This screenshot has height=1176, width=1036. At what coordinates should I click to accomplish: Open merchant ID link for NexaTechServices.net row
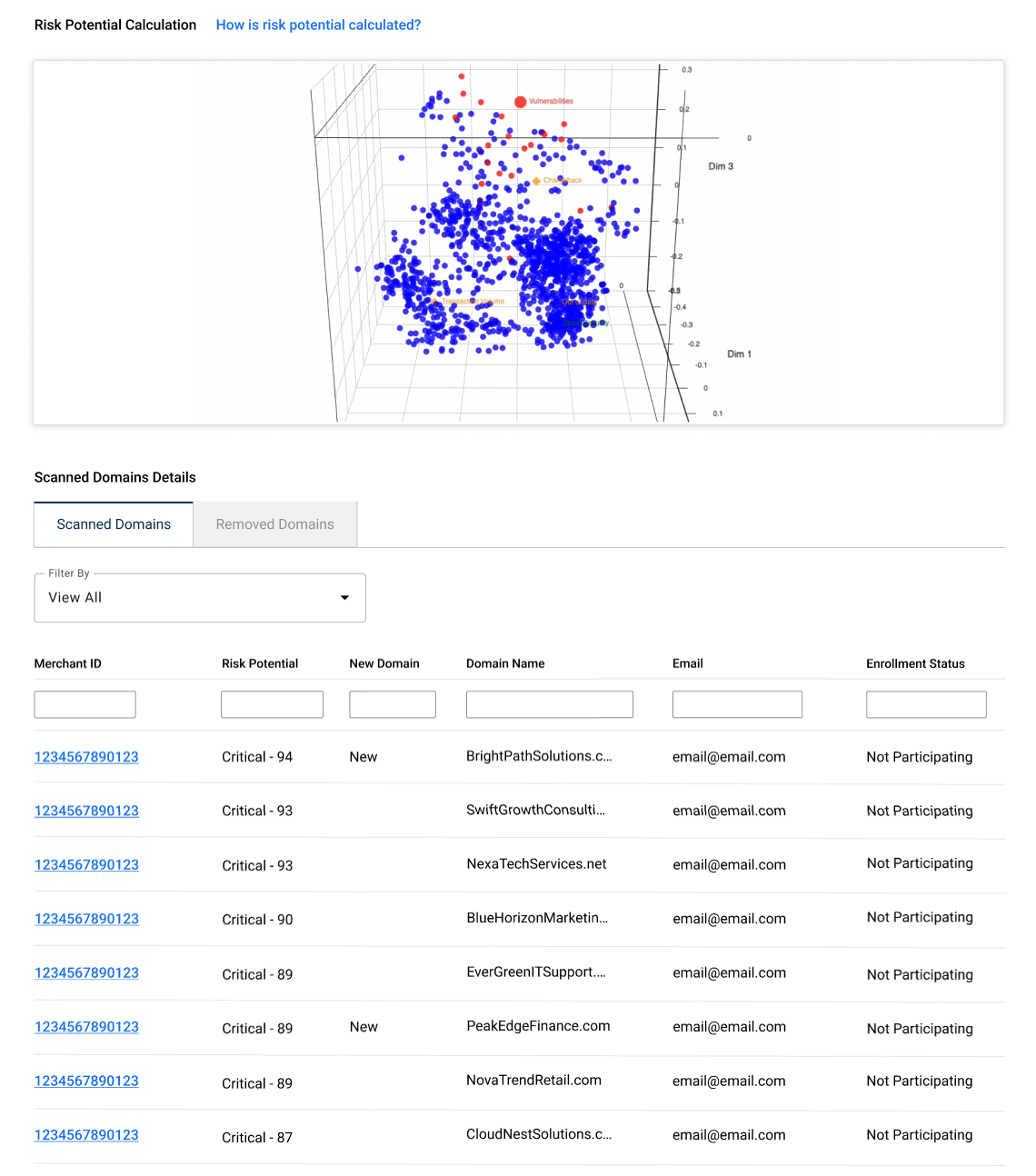86,865
